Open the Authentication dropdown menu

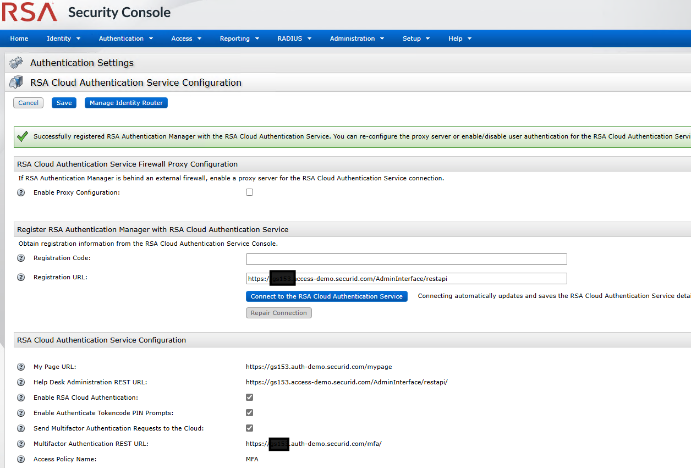125,38
